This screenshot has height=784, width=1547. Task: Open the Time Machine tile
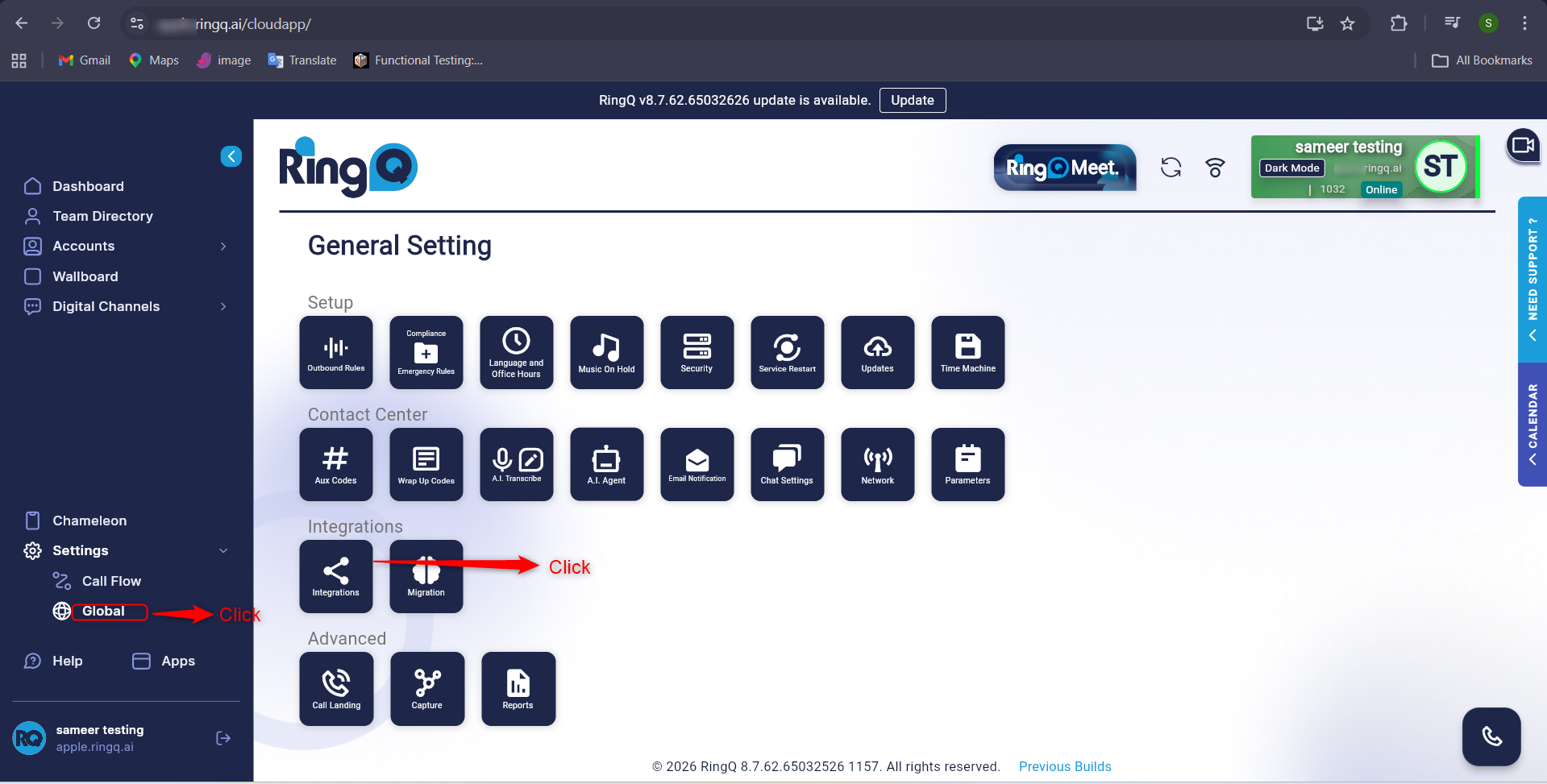pos(968,352)
